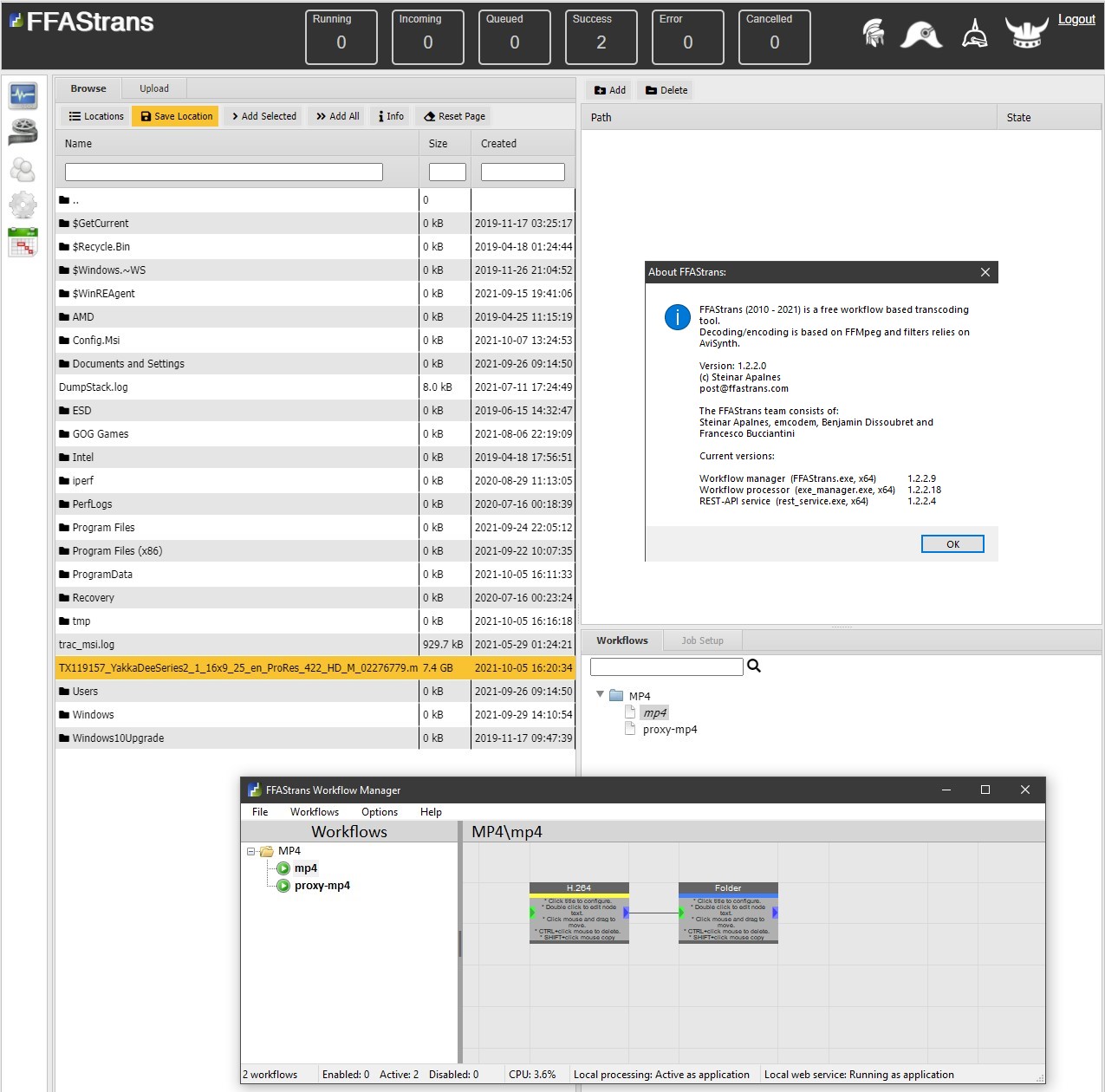1105x1092 pixels.
Task: Click the info icon in About dialog
Action: pyautogui.click(x=678, y=317)
